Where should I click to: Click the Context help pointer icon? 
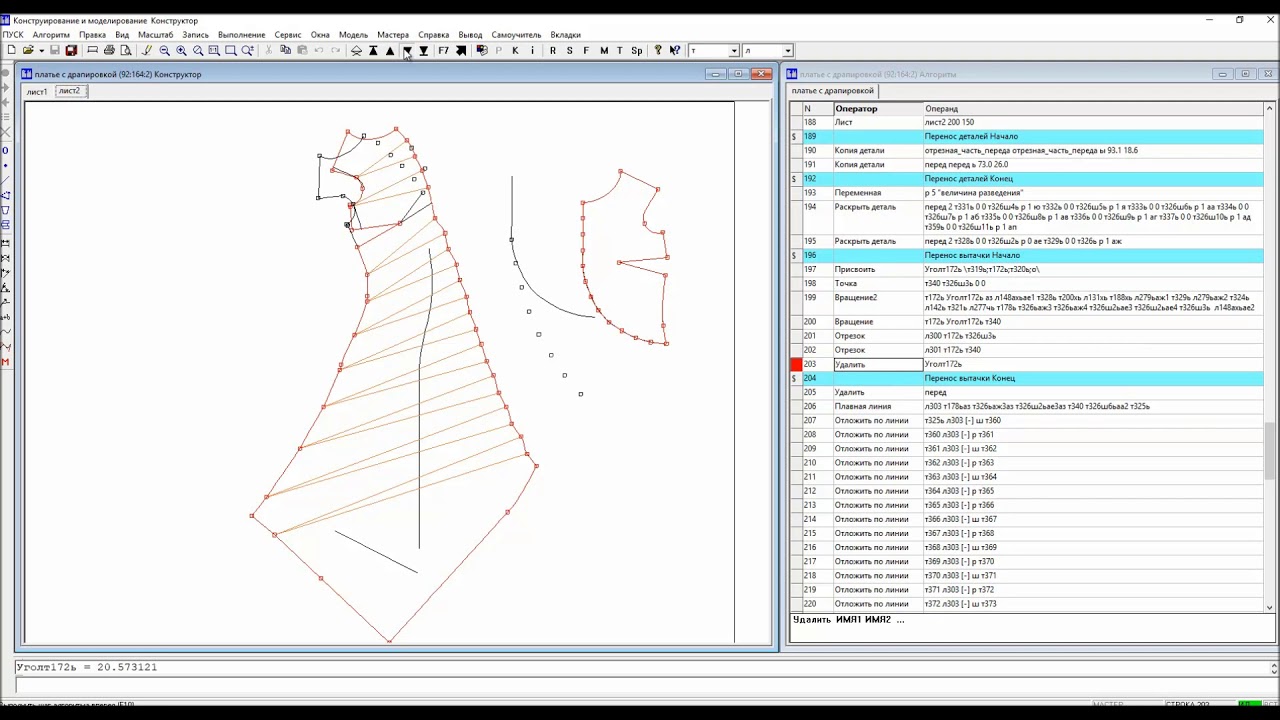675,50
